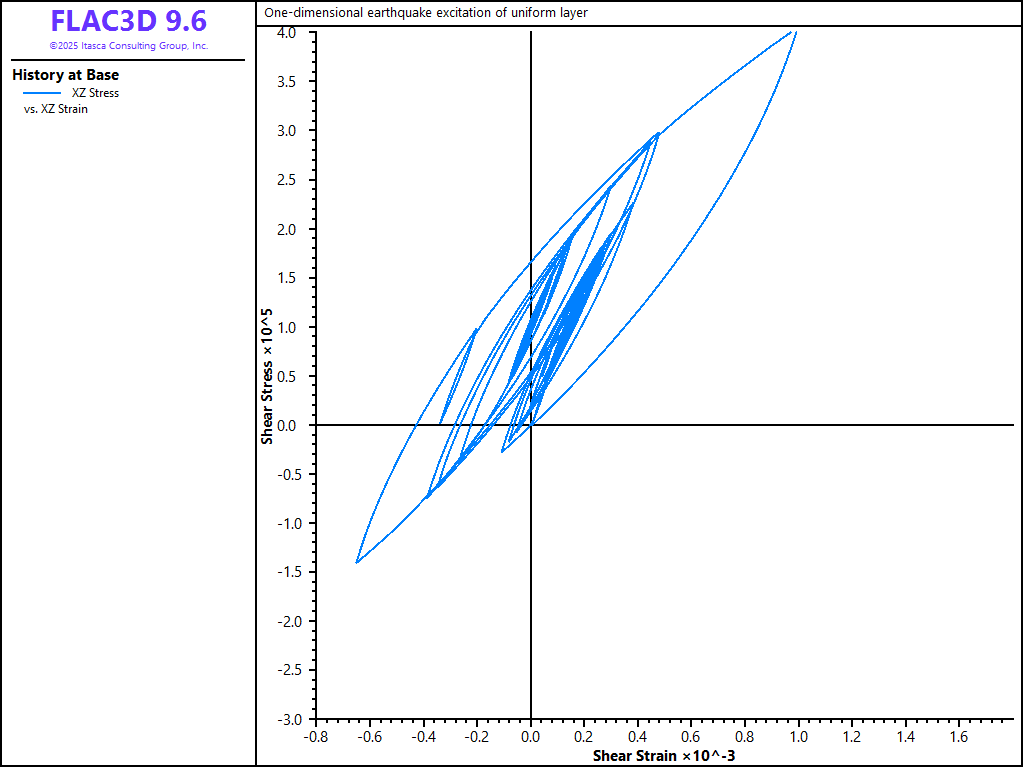Click the origin where the axes cross
The width and height of the screenshot is (1024, 768).
click(x=531, y=425)
